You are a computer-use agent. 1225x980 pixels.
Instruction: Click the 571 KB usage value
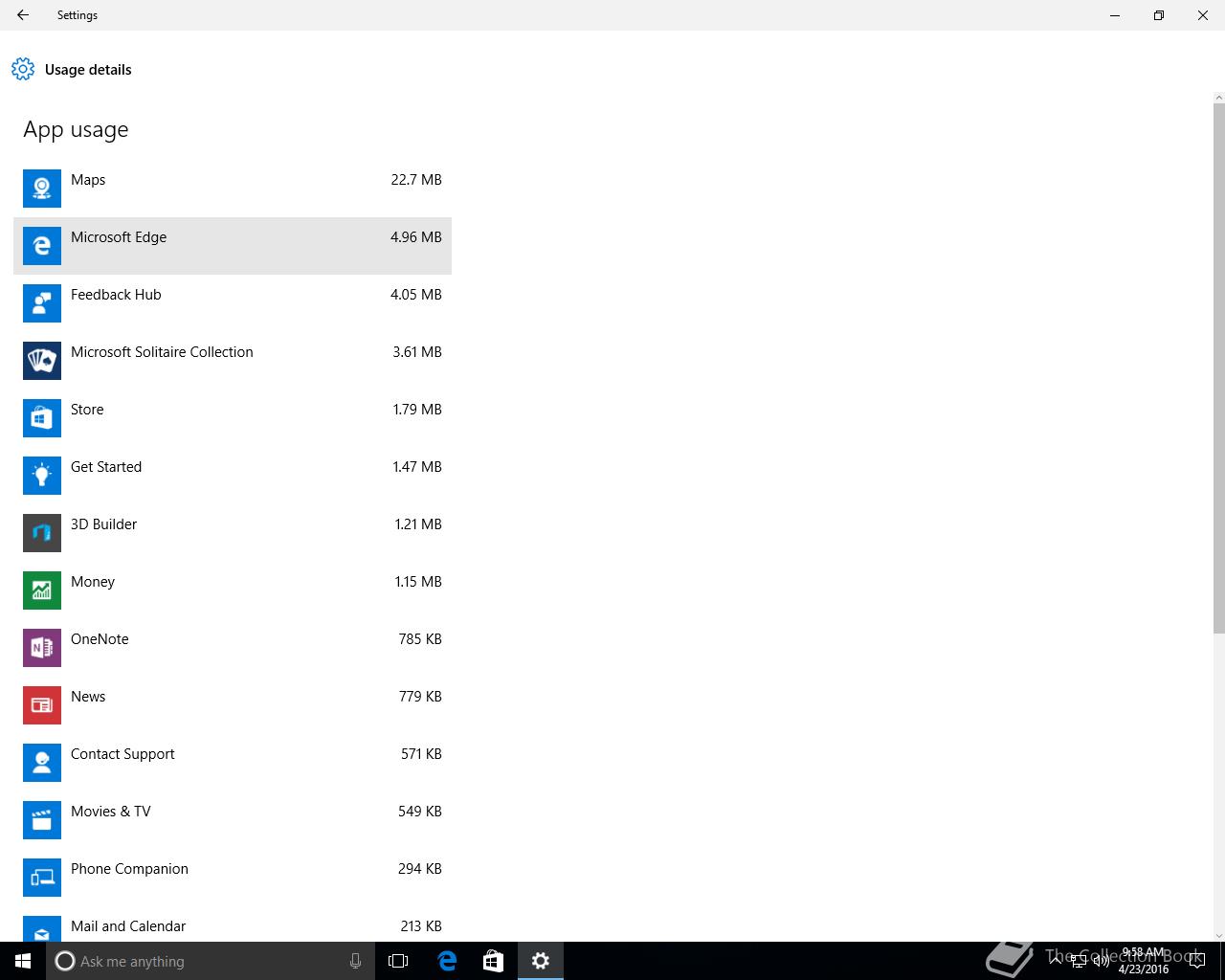(421, 754)
